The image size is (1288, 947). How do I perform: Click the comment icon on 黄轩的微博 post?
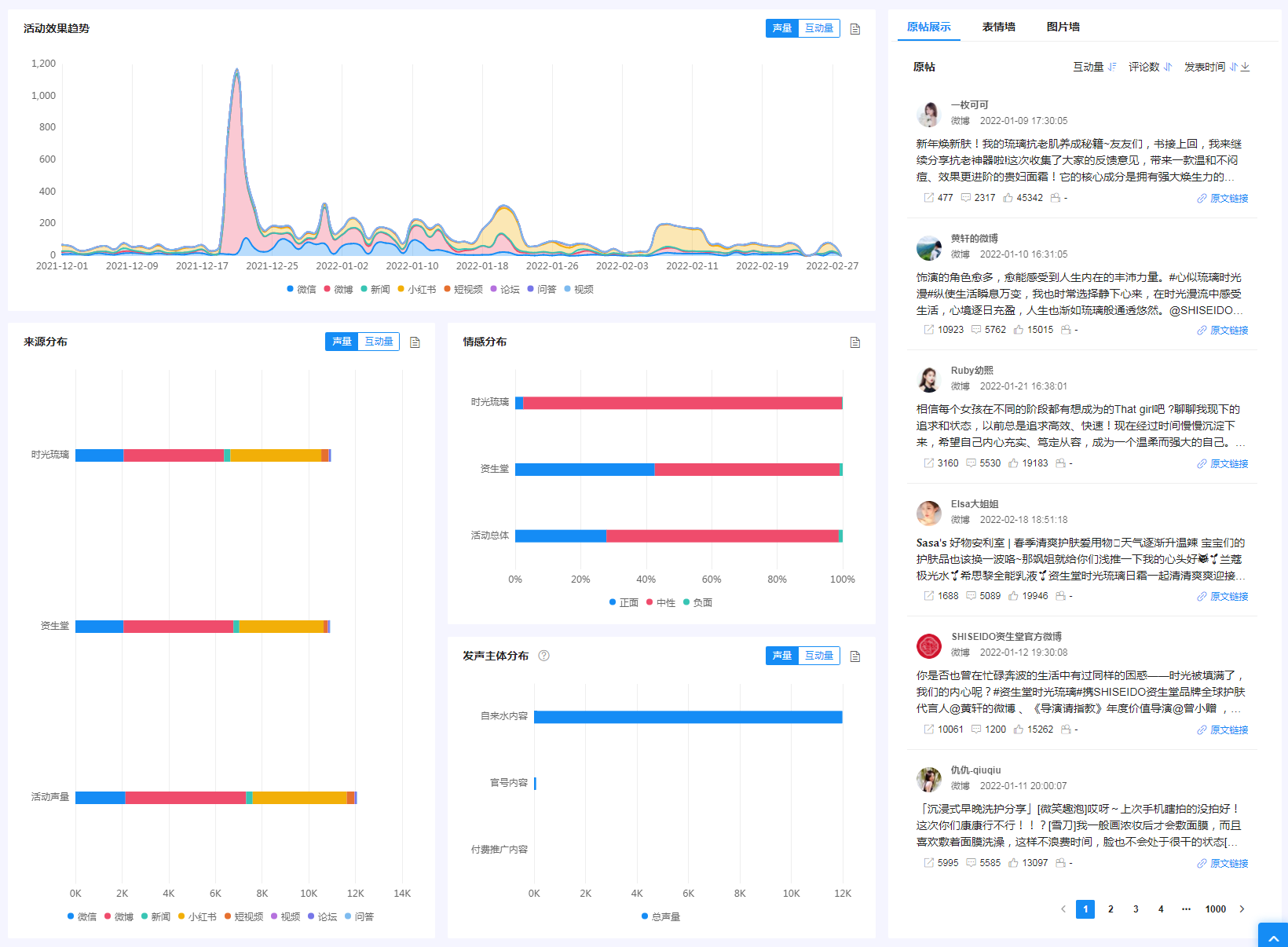(976, 330)
